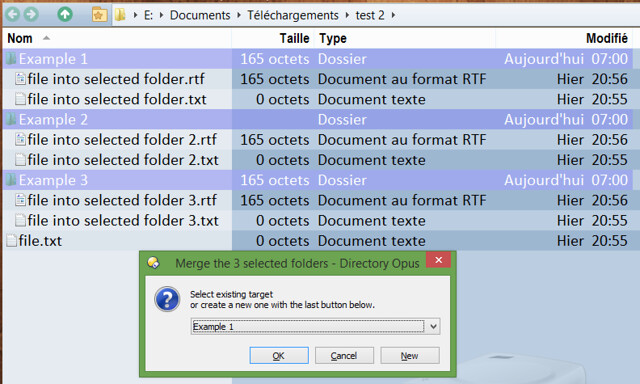Click New to create target folder

[410, 355]
